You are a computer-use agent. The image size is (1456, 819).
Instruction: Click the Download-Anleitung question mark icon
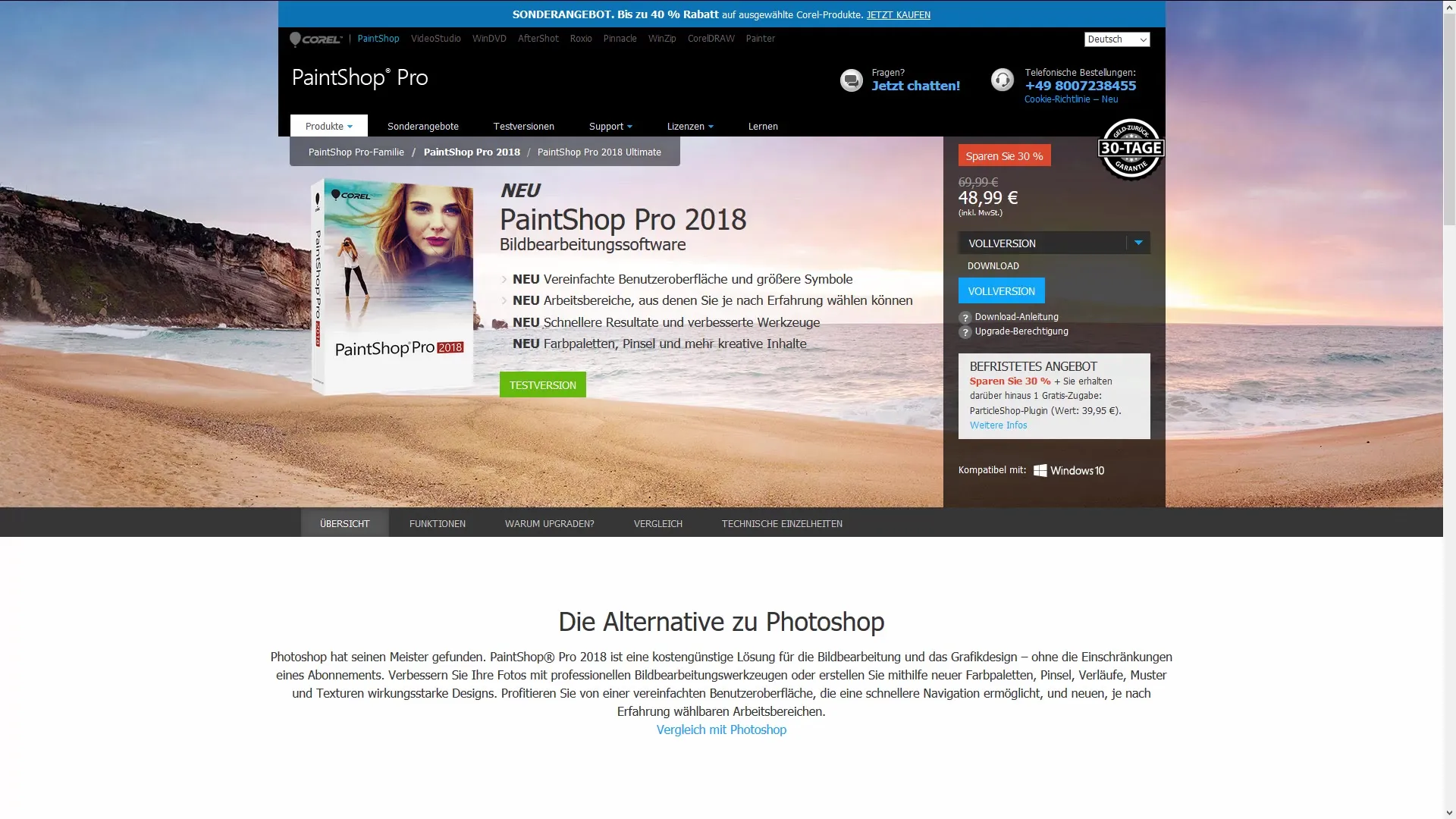pyautogui.click(x=965, y=318)
